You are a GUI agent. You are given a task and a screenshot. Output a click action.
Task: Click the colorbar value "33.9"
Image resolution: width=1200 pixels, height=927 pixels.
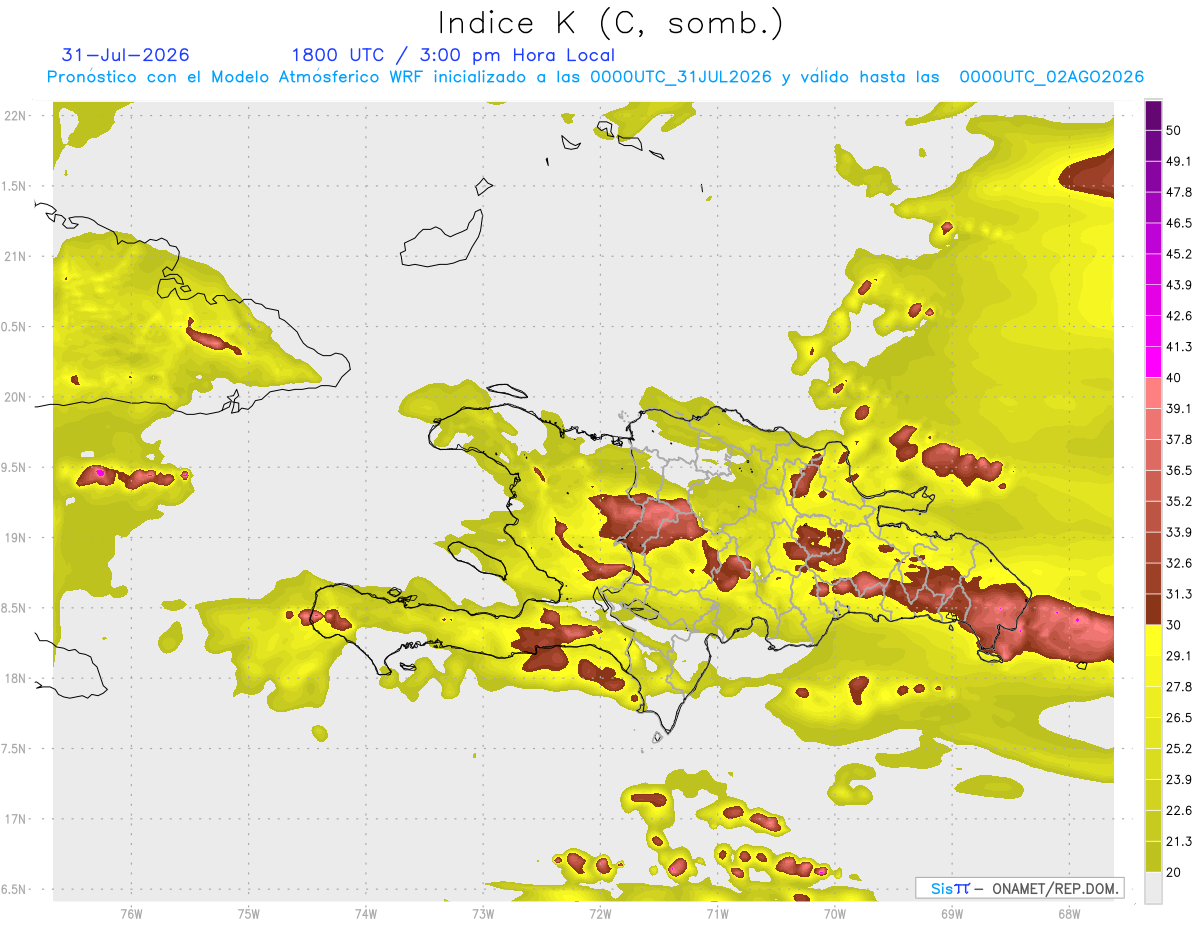point(1178,532)
